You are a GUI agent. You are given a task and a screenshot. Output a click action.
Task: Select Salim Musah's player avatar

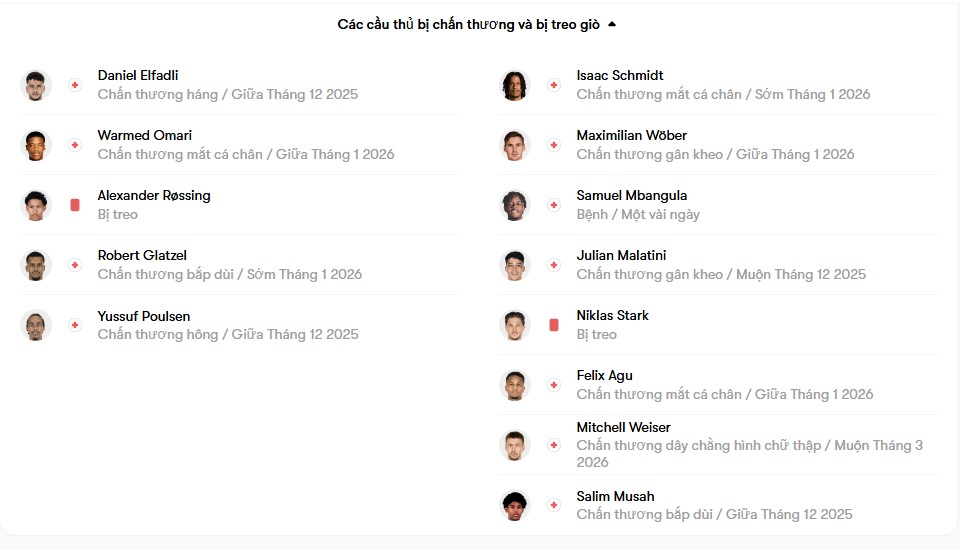coord(515,505)
